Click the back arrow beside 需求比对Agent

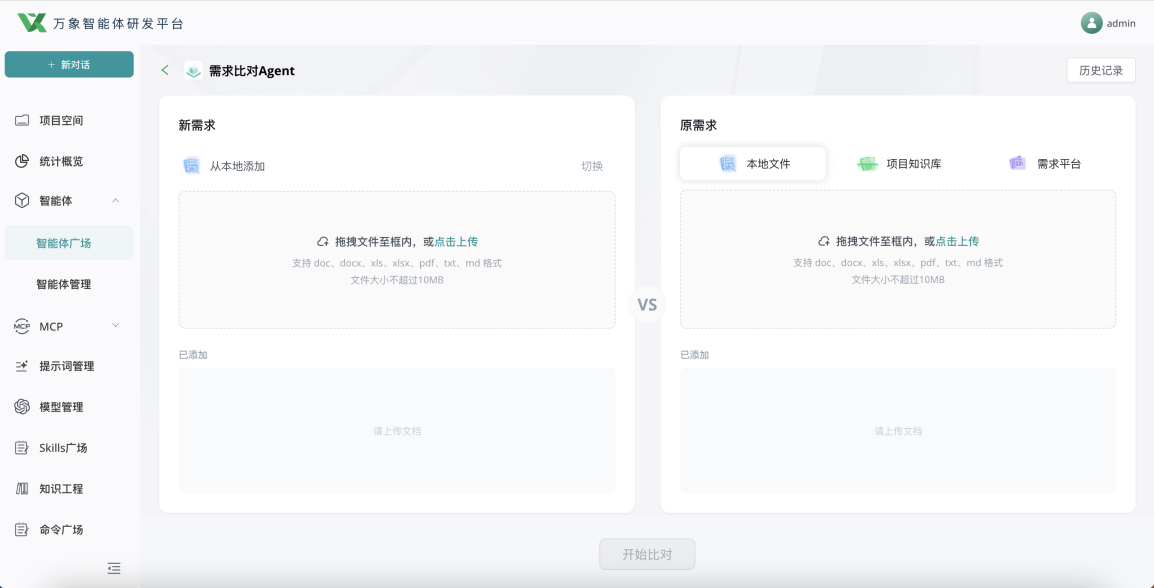[165, 70]
